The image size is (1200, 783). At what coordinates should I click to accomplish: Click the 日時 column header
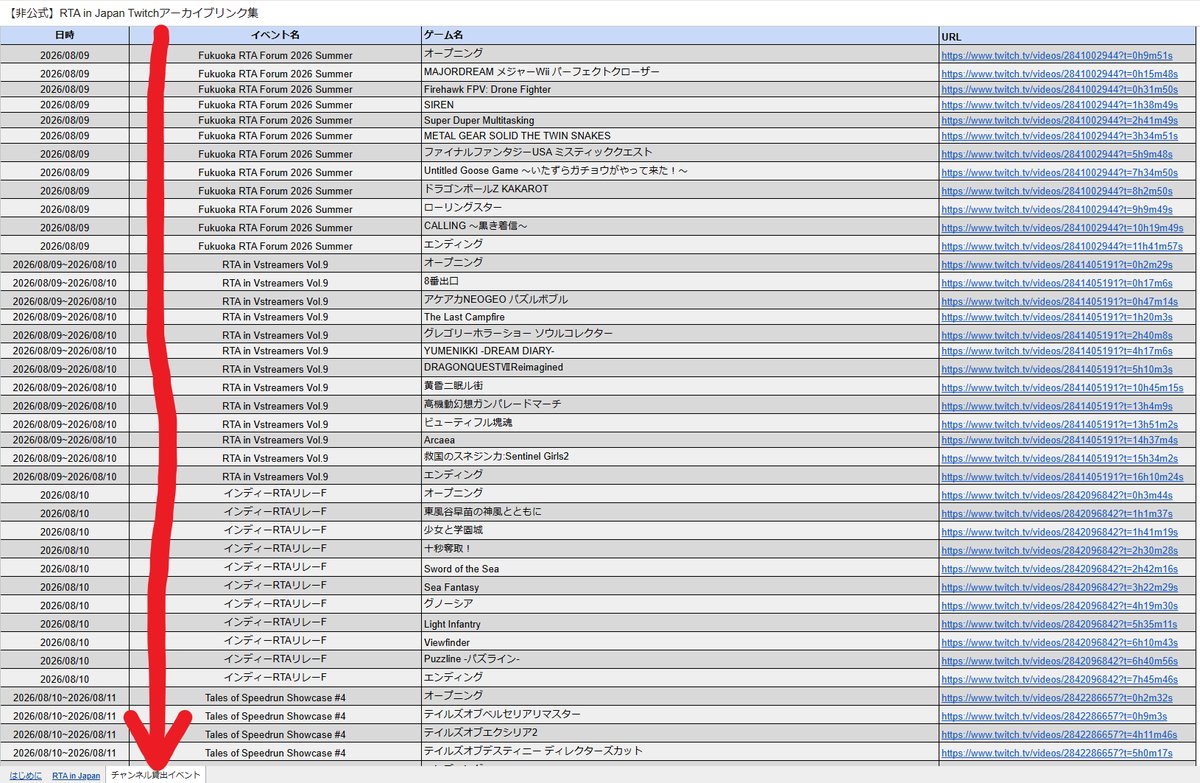click(x=64, y=35)
